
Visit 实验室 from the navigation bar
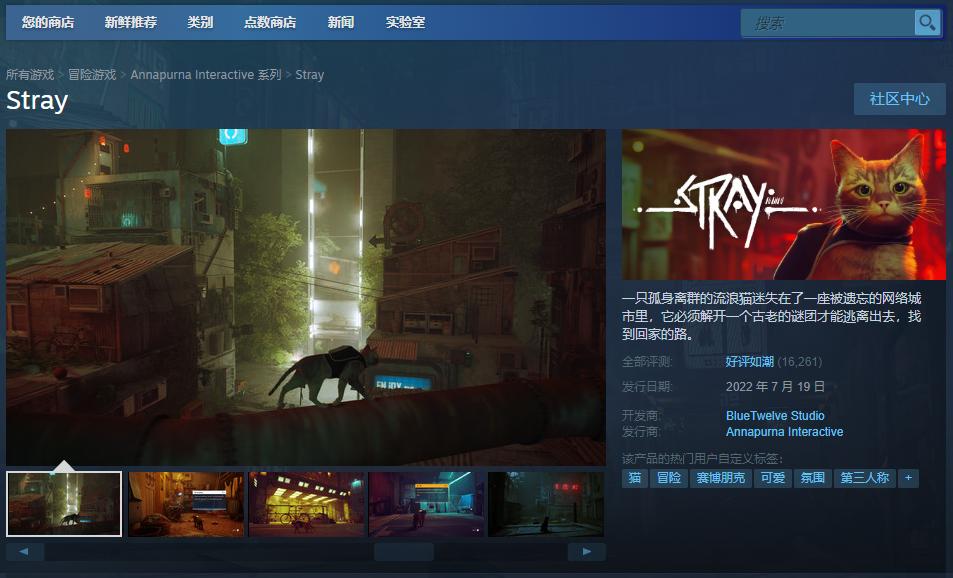coord(402,20)
